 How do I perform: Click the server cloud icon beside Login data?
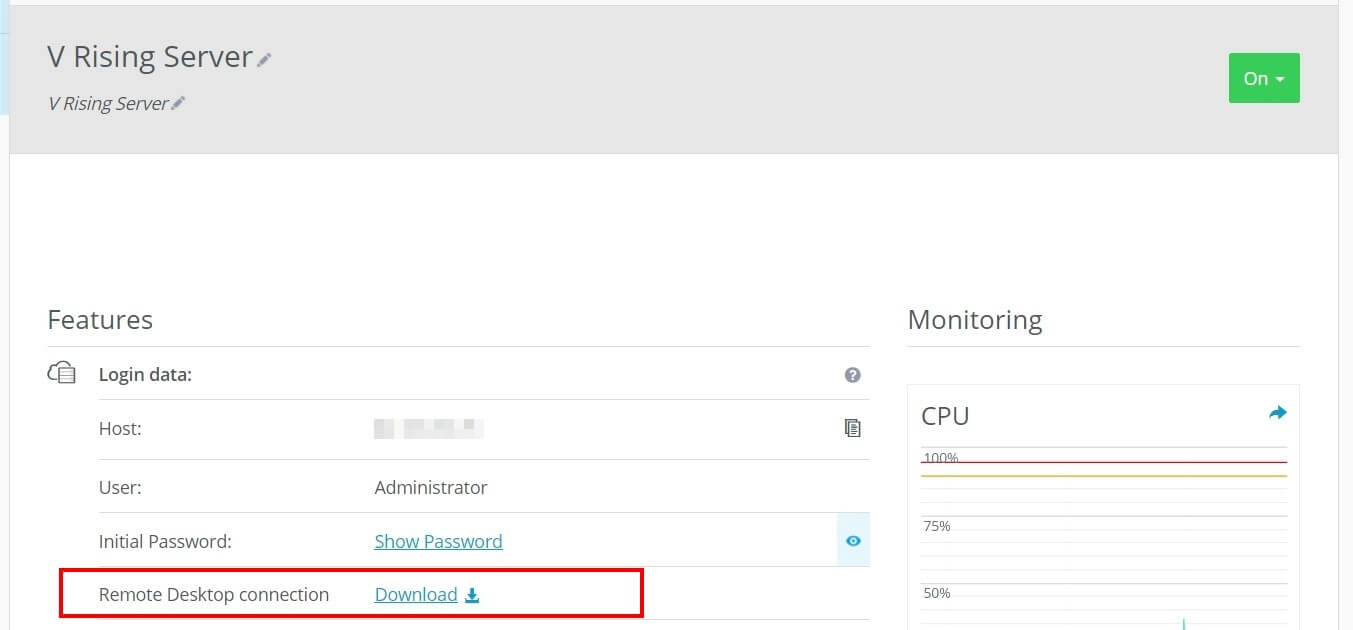(61, 374)
